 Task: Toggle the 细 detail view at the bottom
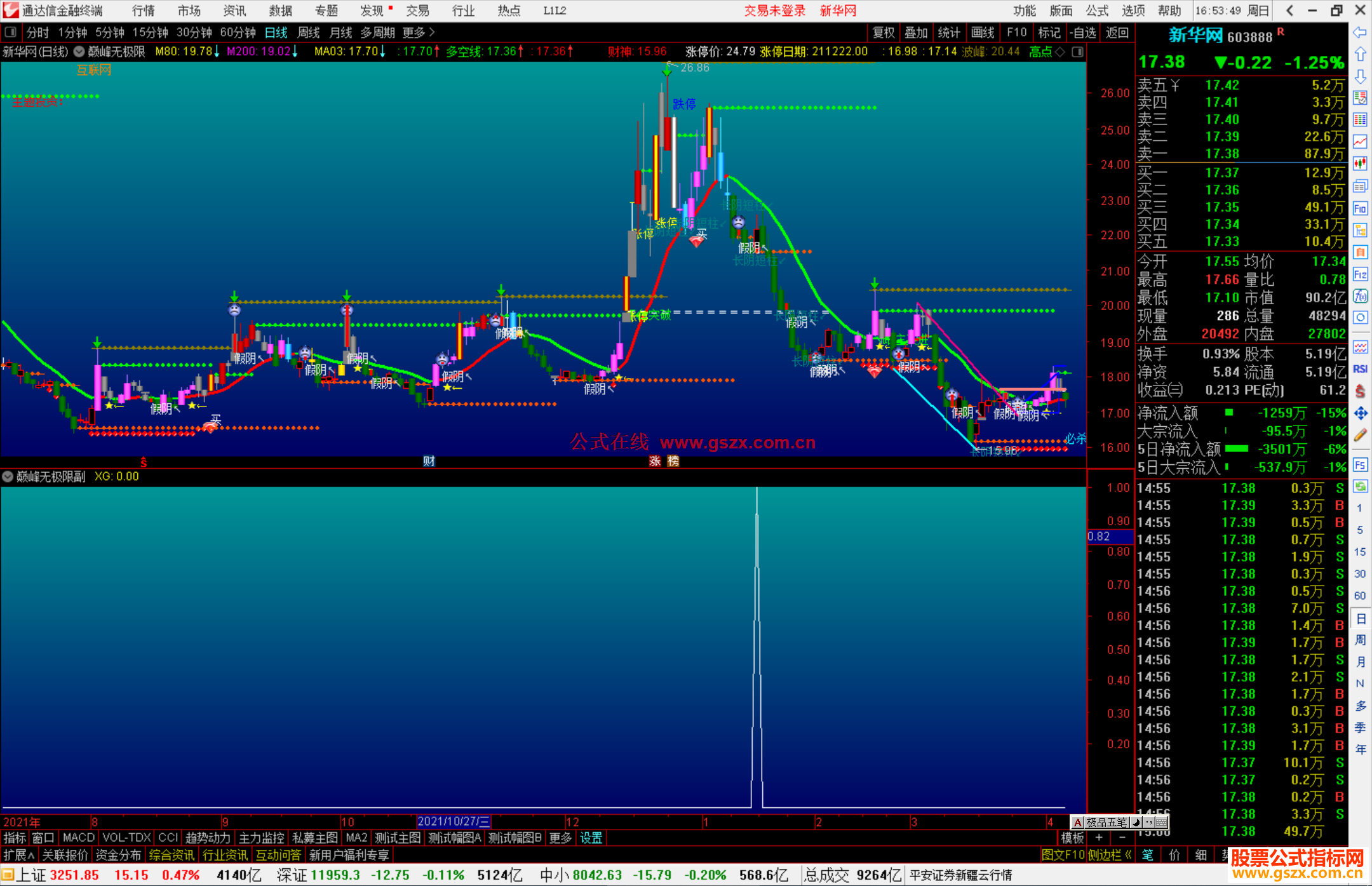click(1200, 855)
